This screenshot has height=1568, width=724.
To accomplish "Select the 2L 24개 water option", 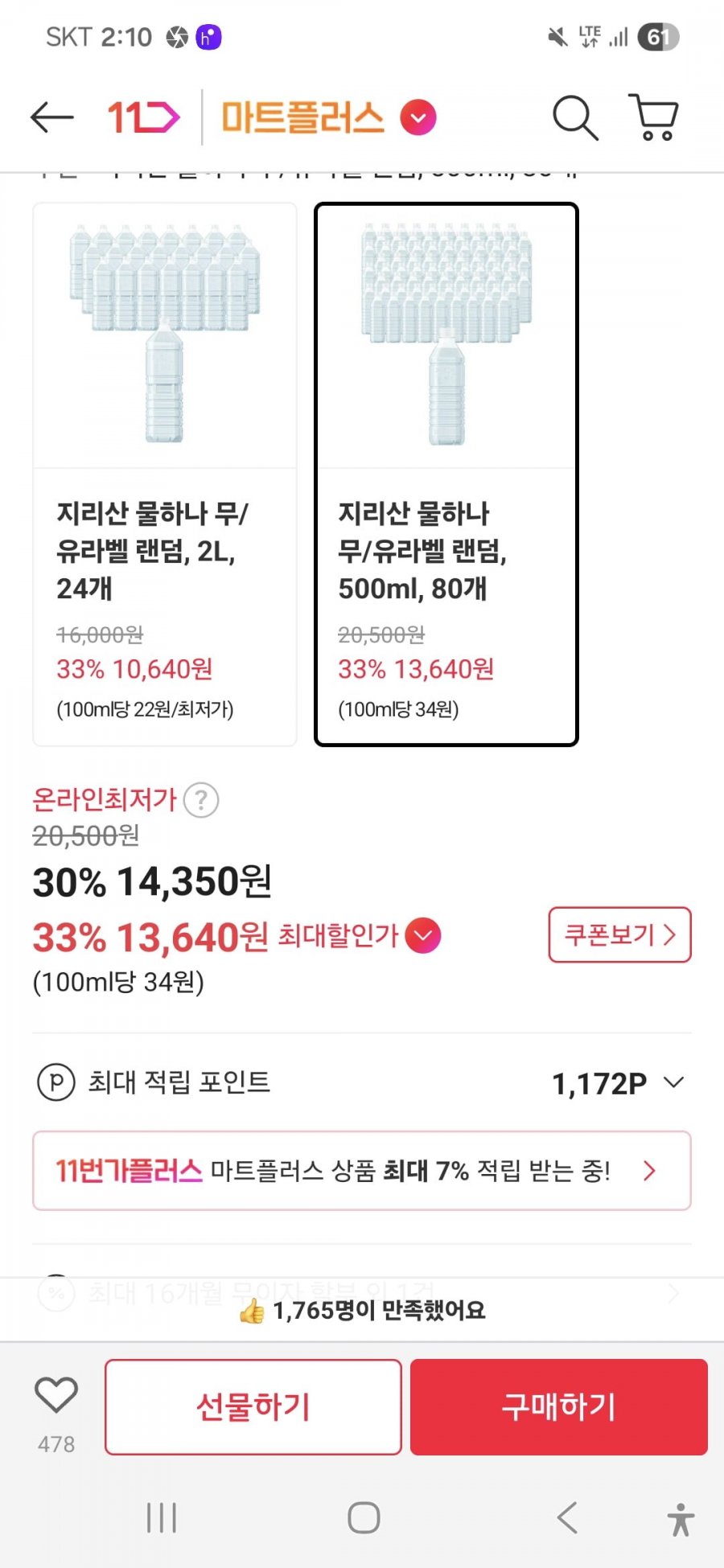I will (165, 474).
